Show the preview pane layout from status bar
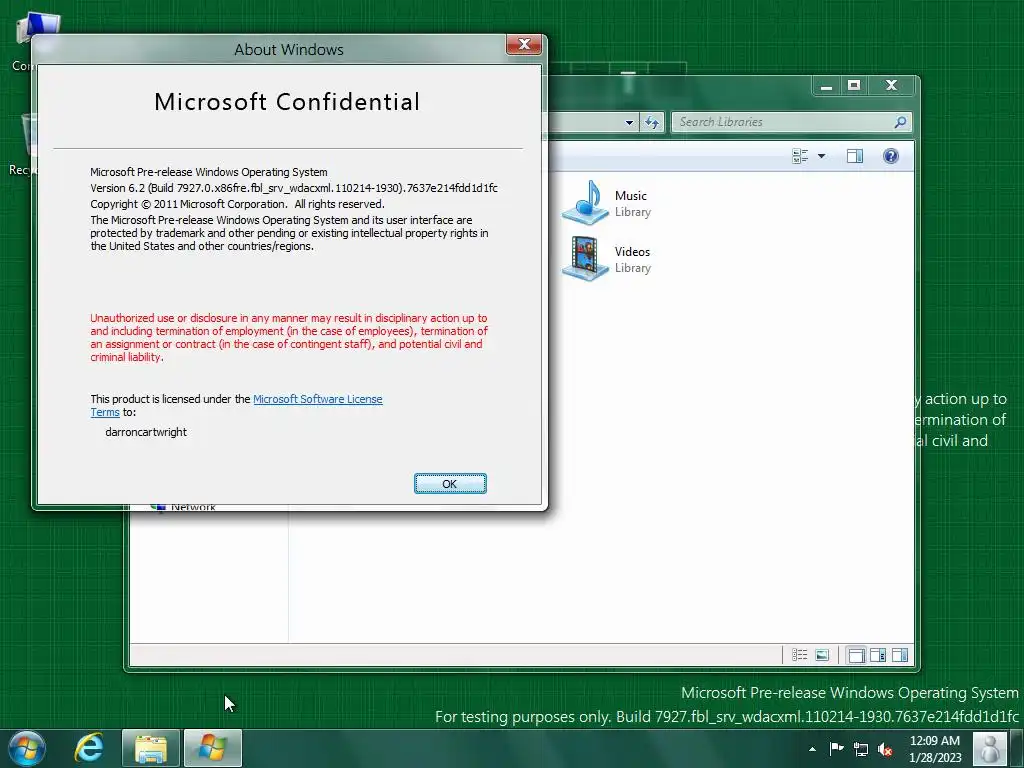The height and width of the screenshot is (768, 1024). (x=900, y=655)
